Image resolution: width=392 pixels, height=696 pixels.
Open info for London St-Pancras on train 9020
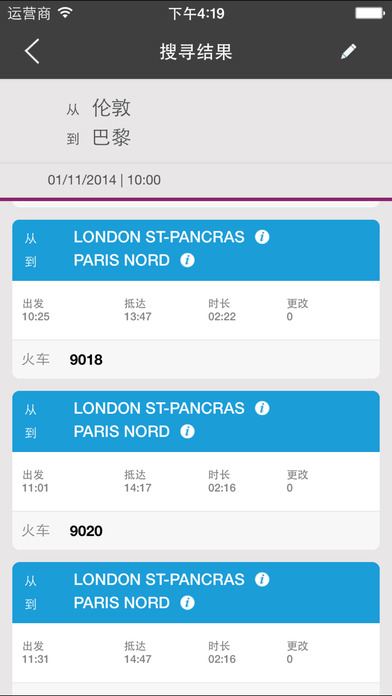[x=262, y=408]
